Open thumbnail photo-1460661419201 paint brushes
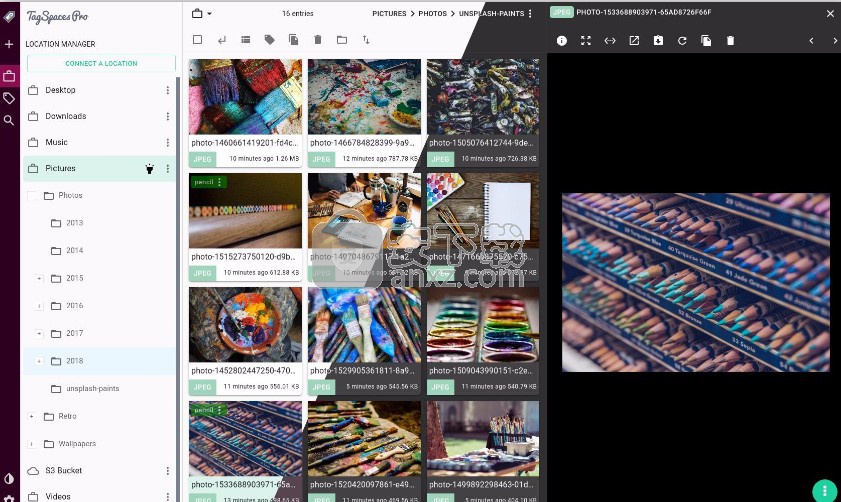Screen dimensions: 841x502 coord(245,97)
